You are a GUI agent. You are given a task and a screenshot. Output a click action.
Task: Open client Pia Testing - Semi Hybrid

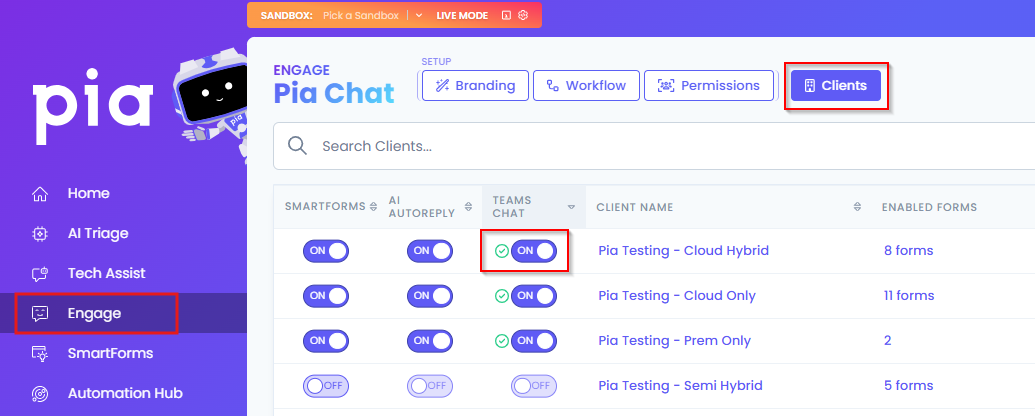click(680, 386)
